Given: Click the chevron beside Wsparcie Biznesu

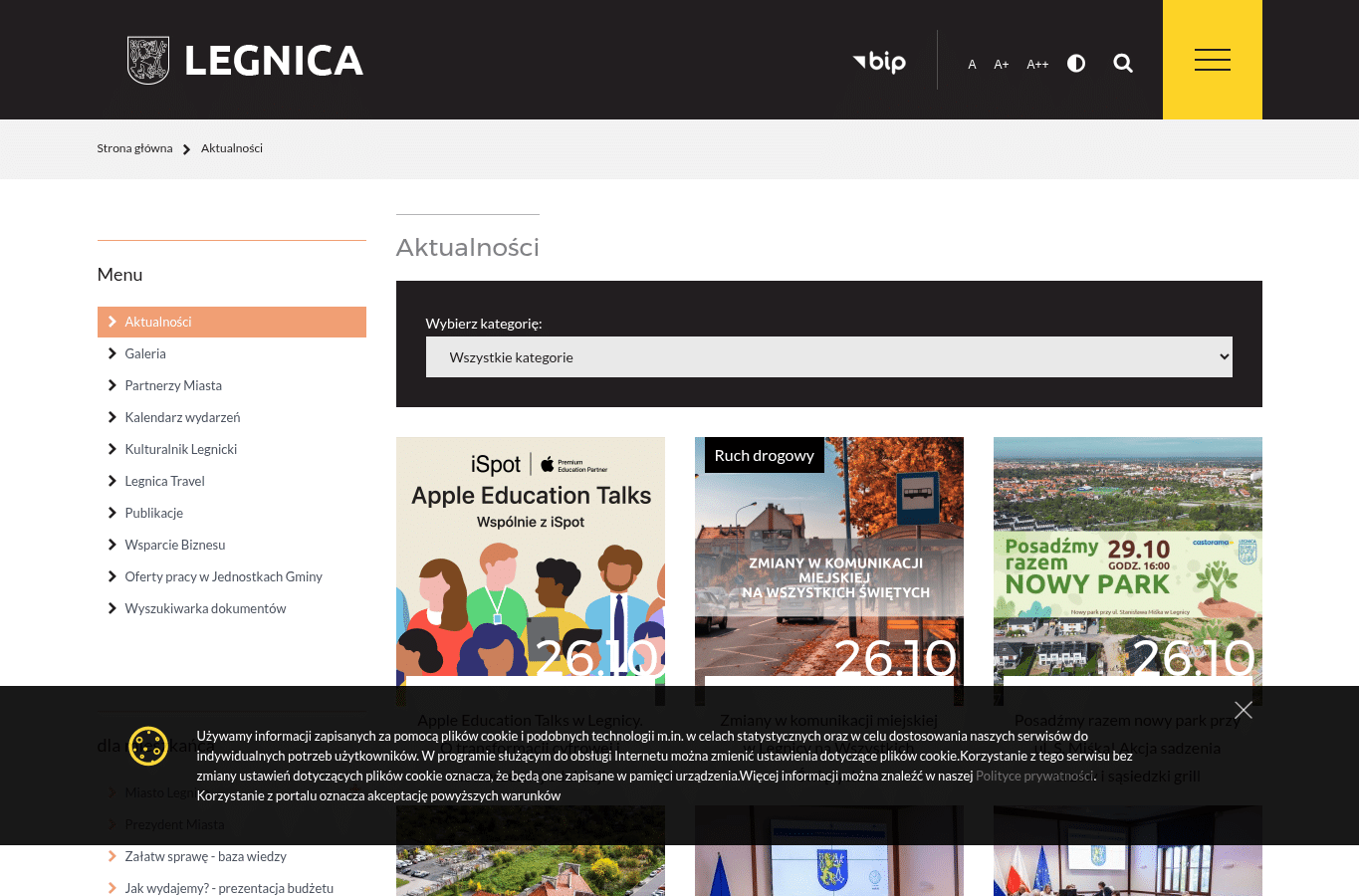Looking at the screenshot, I should coord(113,545).
